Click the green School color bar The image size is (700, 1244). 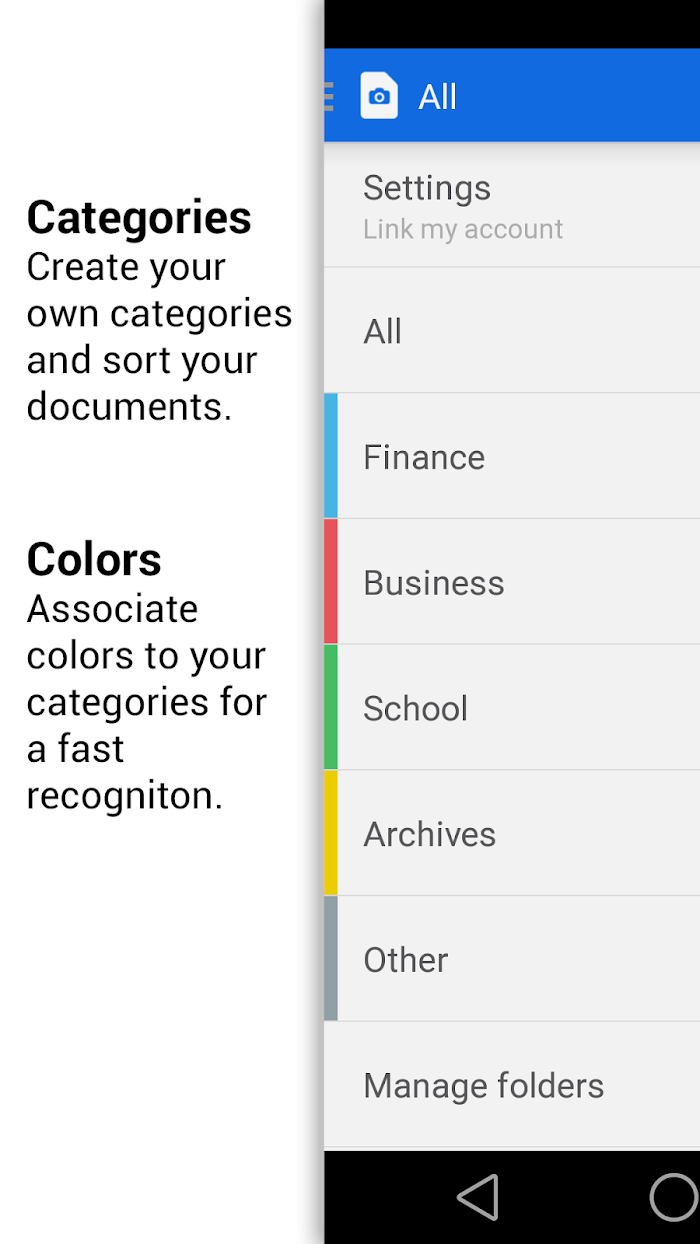coord(331,707)
